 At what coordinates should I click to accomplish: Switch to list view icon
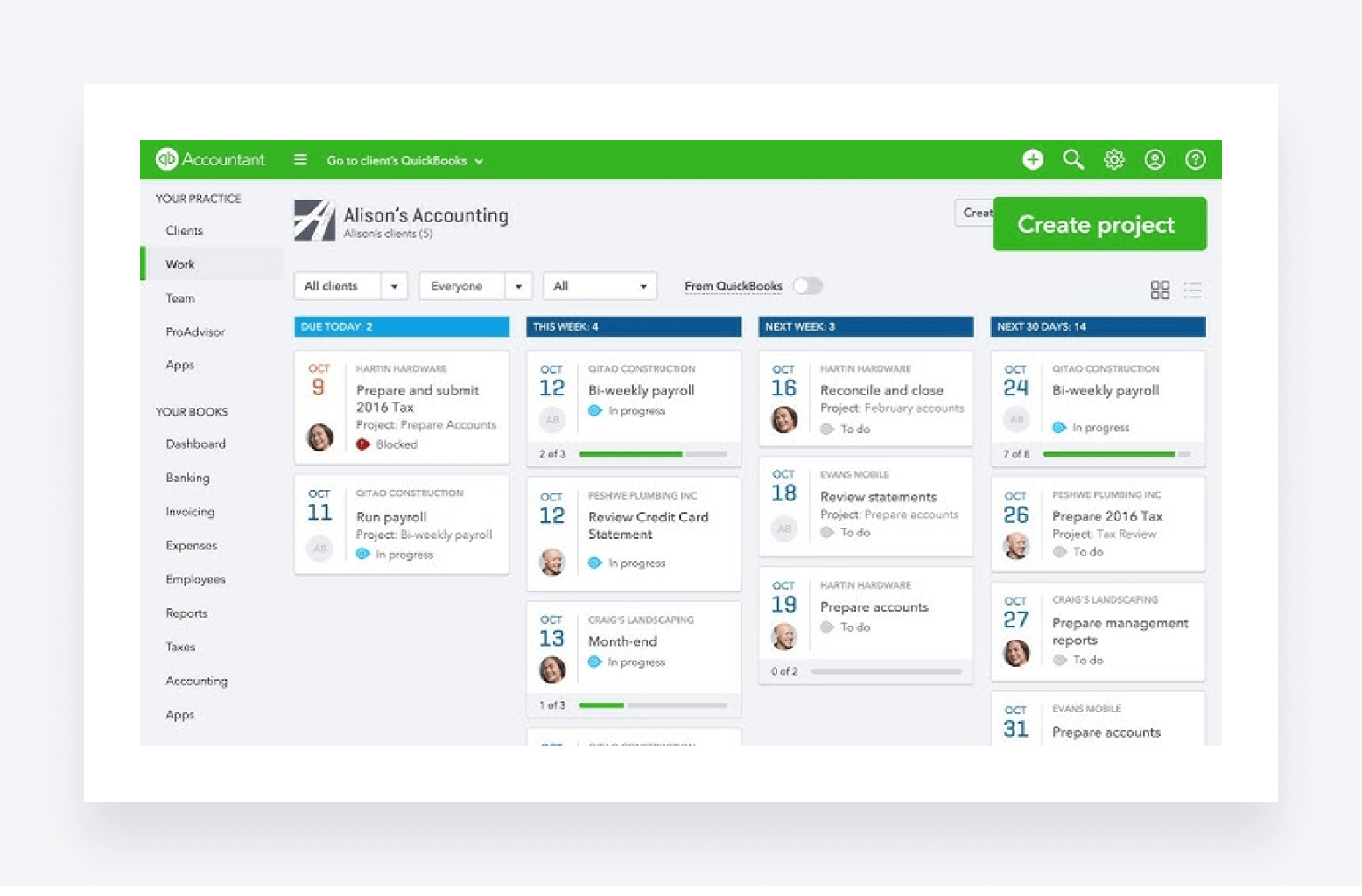1192,290
